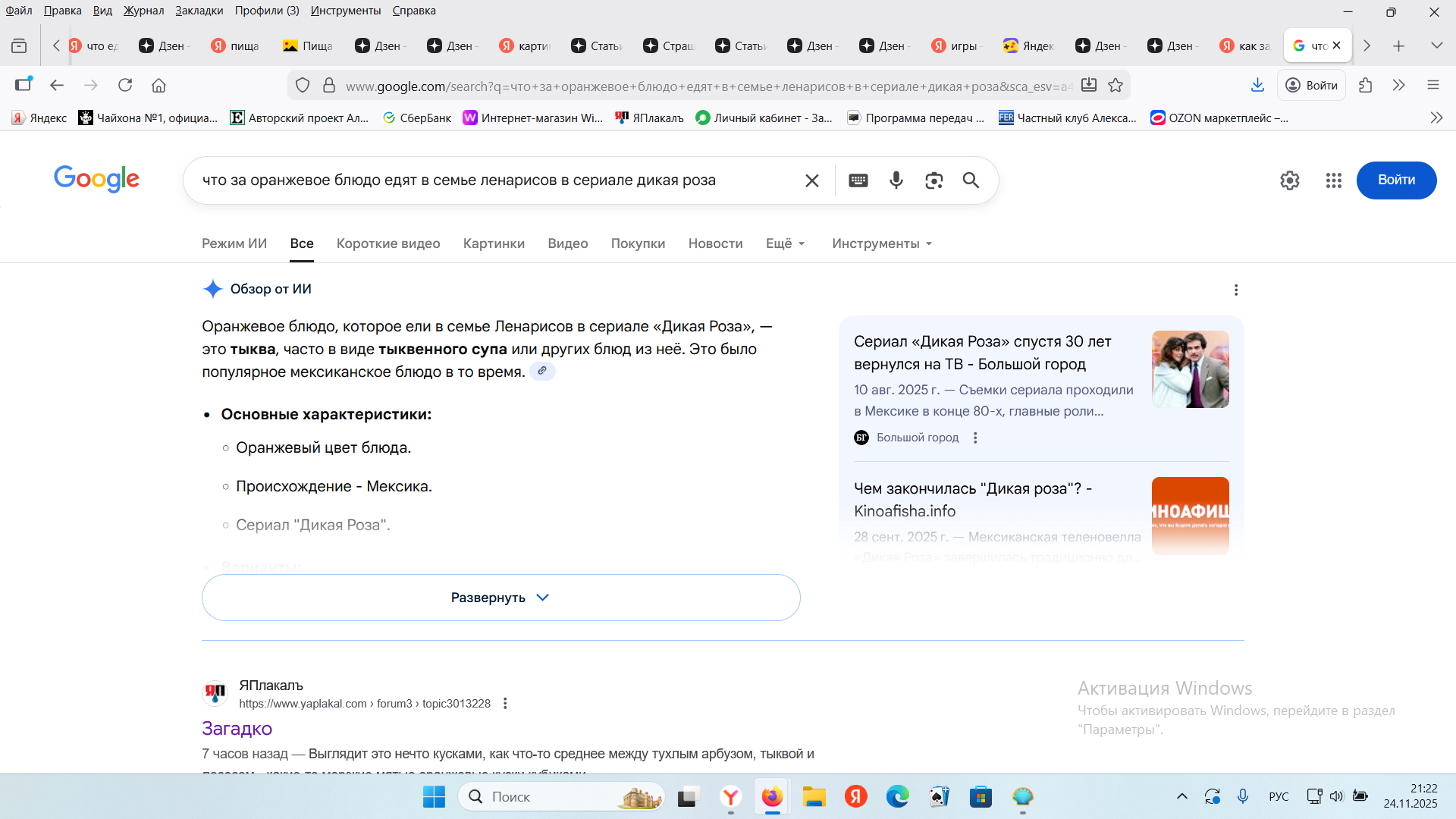
Task: Open OZON маркетплейс bookmark
Action: click(x=1219, y=118)
